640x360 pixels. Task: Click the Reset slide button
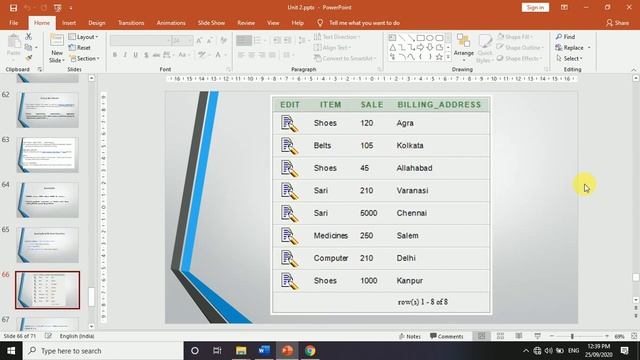[80, 48]
